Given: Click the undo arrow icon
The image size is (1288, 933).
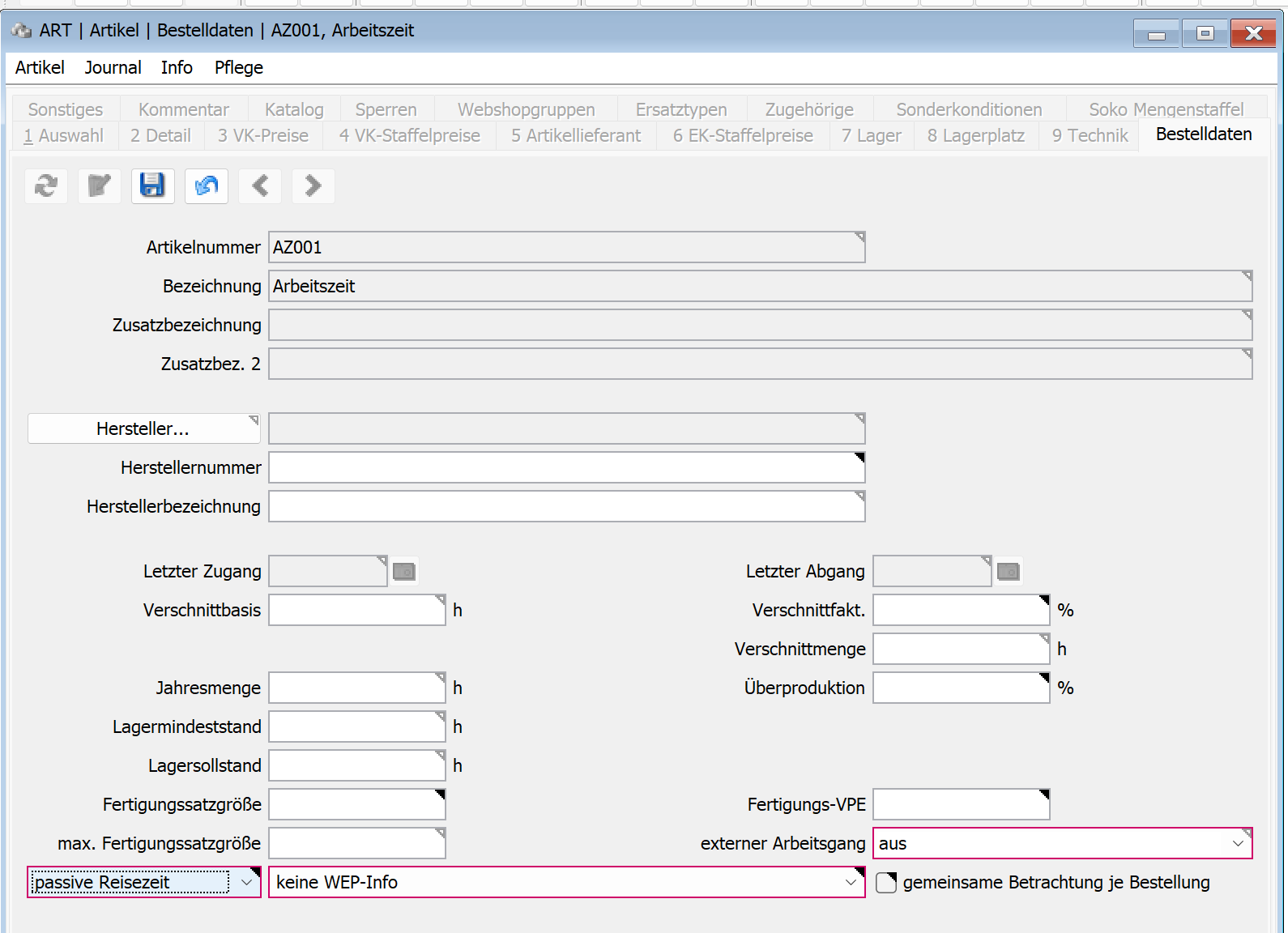Looking at the screenshot, I should coord(207,186).
